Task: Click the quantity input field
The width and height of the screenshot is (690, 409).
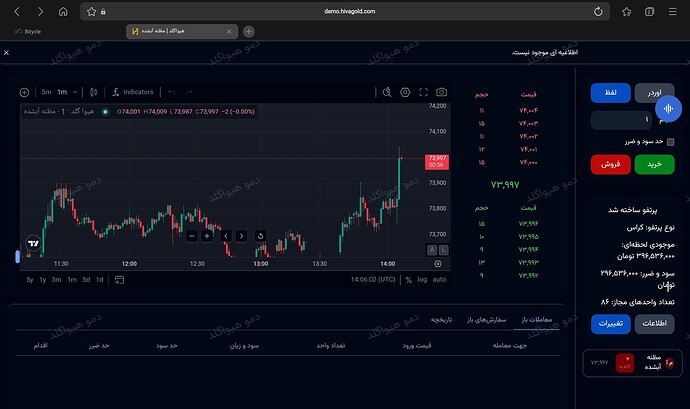Action: point(621,120)
